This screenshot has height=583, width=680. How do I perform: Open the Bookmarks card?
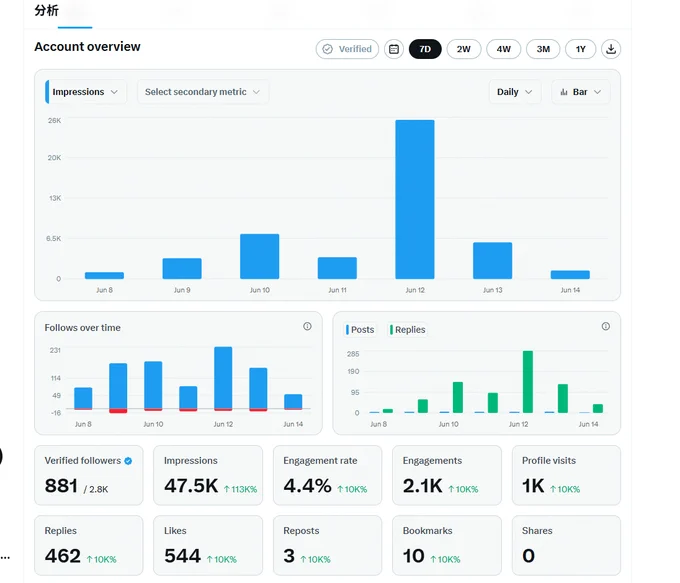[447, 545]
